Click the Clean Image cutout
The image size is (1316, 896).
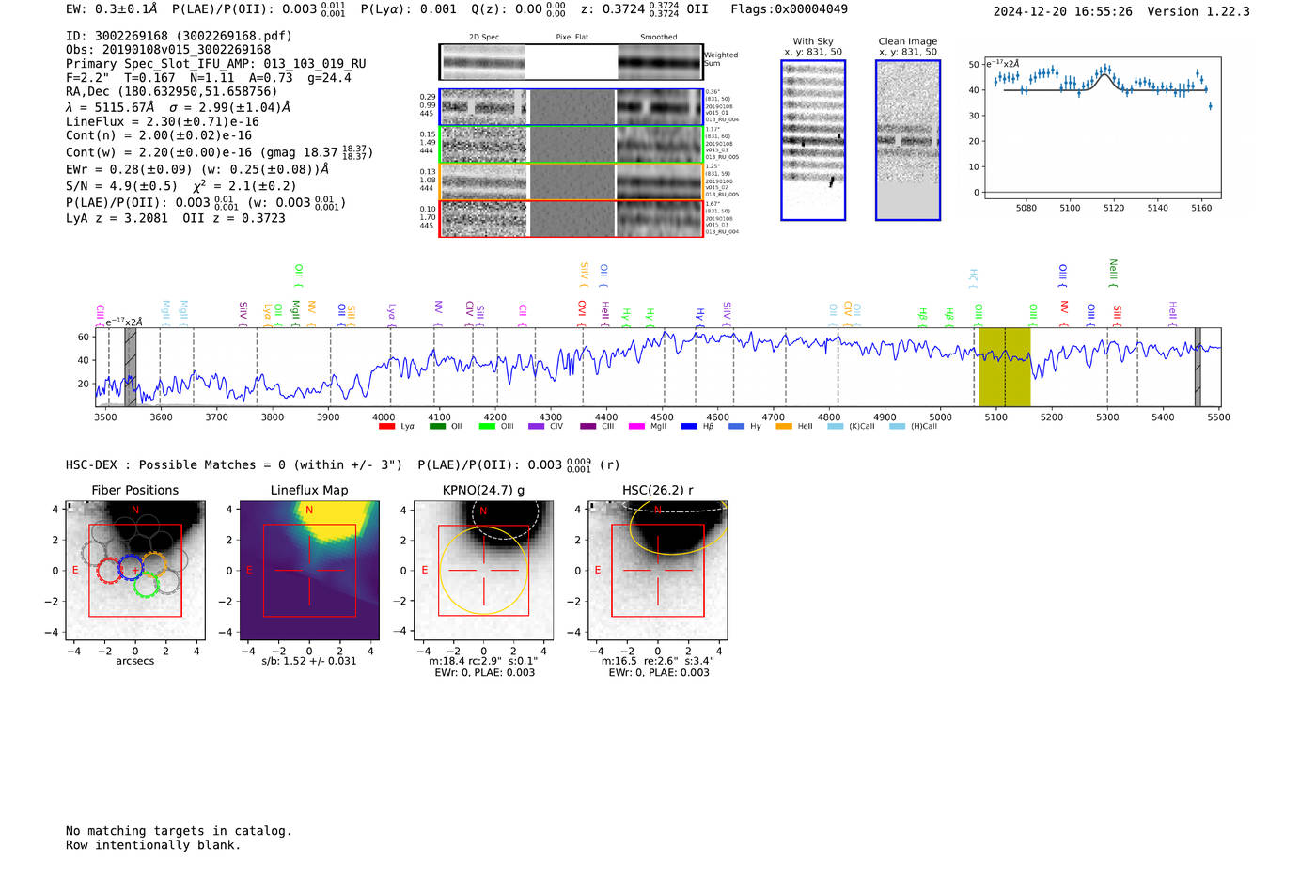pos(908,140)
